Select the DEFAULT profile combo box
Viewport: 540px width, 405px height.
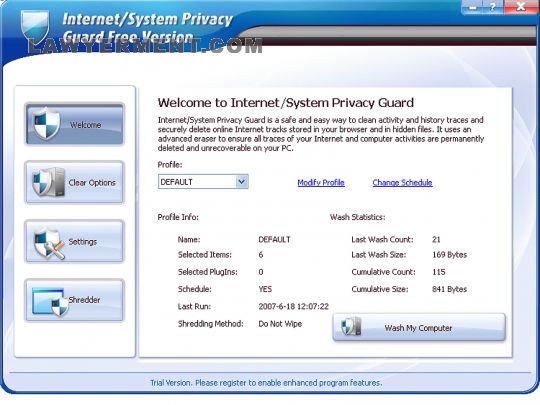pos(203,181)
